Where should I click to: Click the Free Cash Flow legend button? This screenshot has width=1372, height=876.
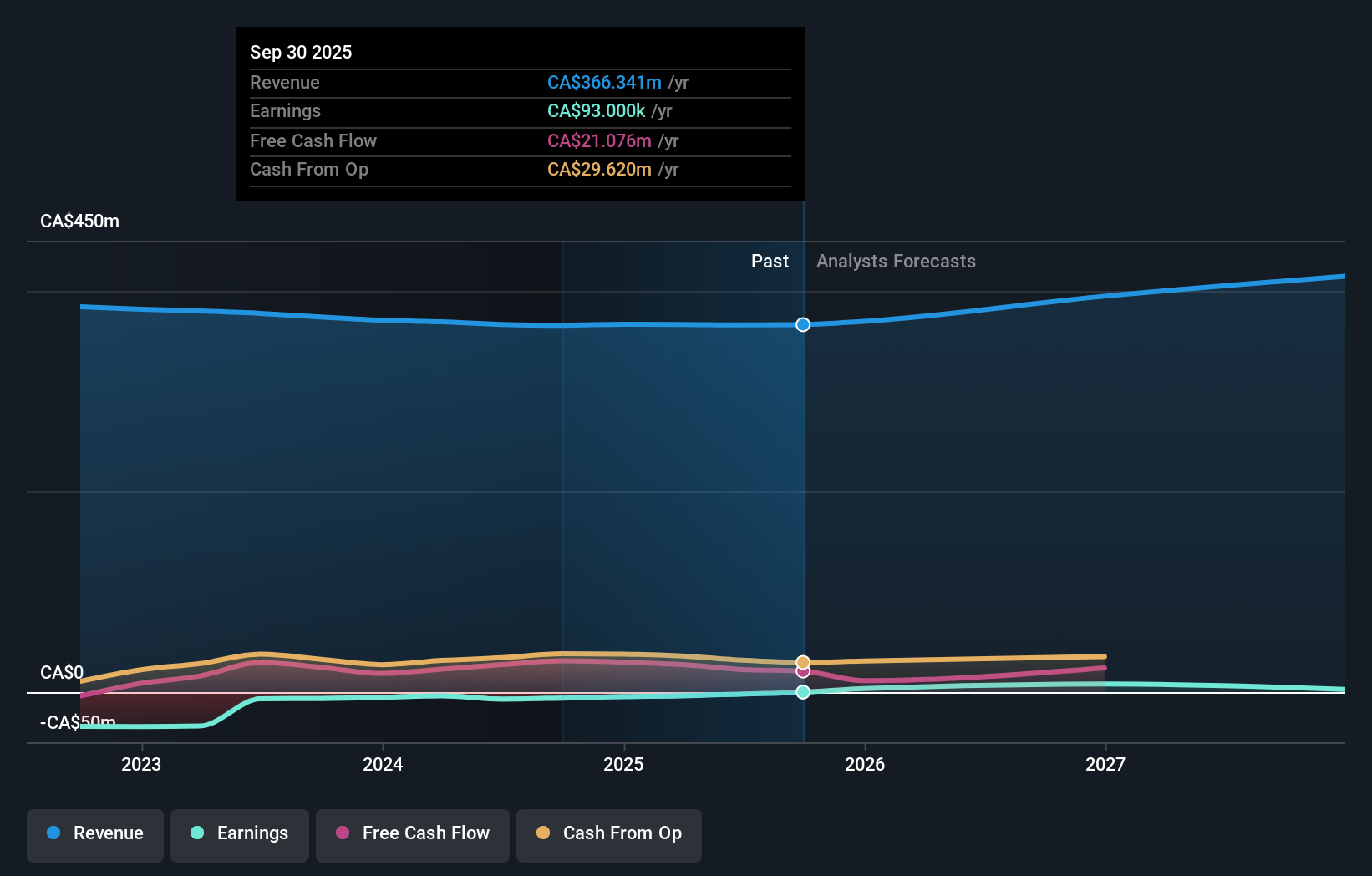click(412, 834)
